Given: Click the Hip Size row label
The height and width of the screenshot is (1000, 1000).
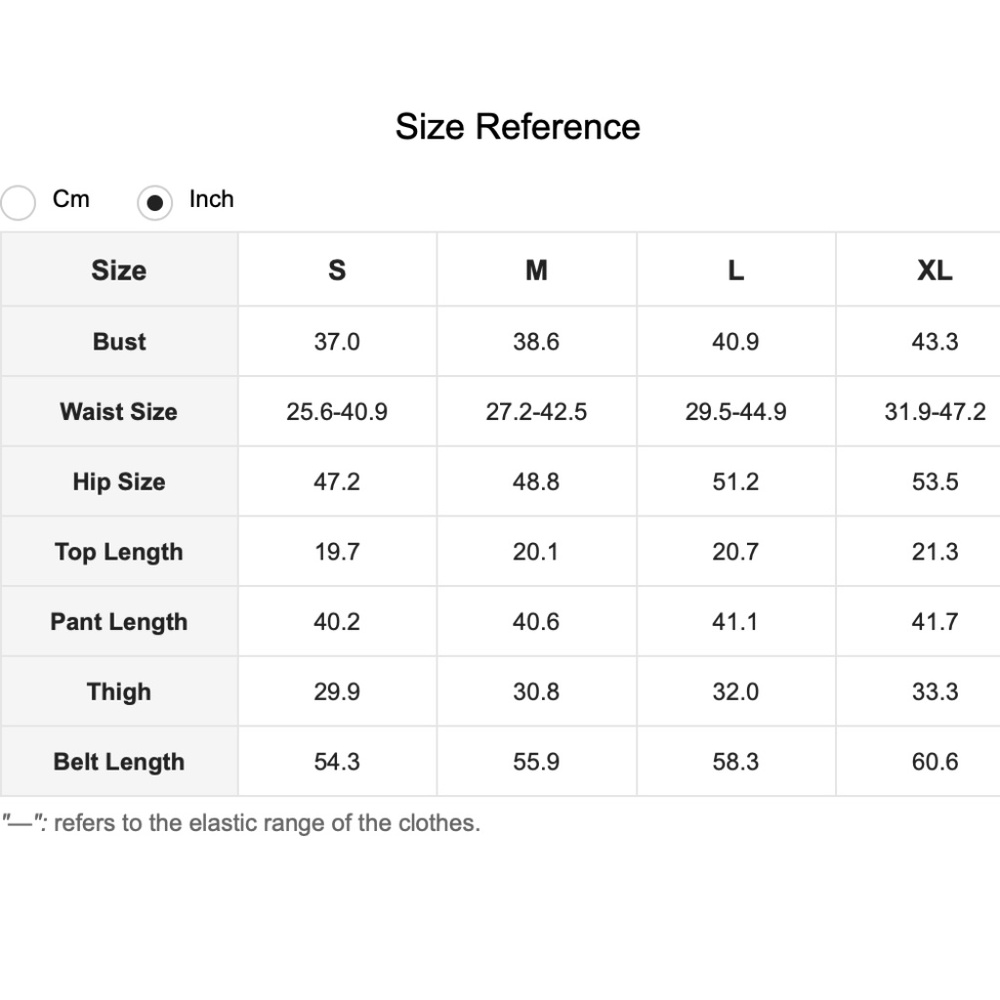Looking at the screenshot, I should (x=119, y=482).
